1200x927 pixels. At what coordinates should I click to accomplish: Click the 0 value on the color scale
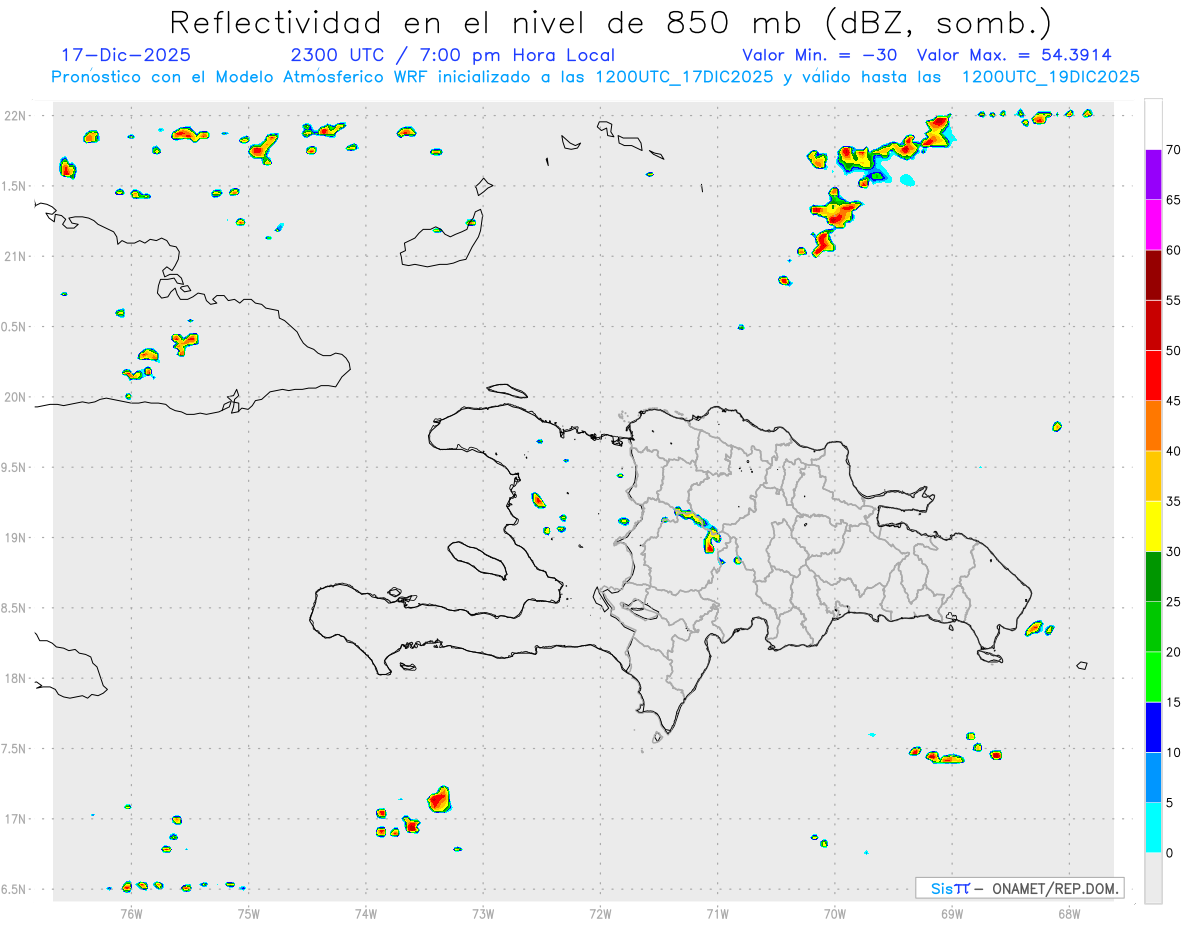(x=1170, y=853)
